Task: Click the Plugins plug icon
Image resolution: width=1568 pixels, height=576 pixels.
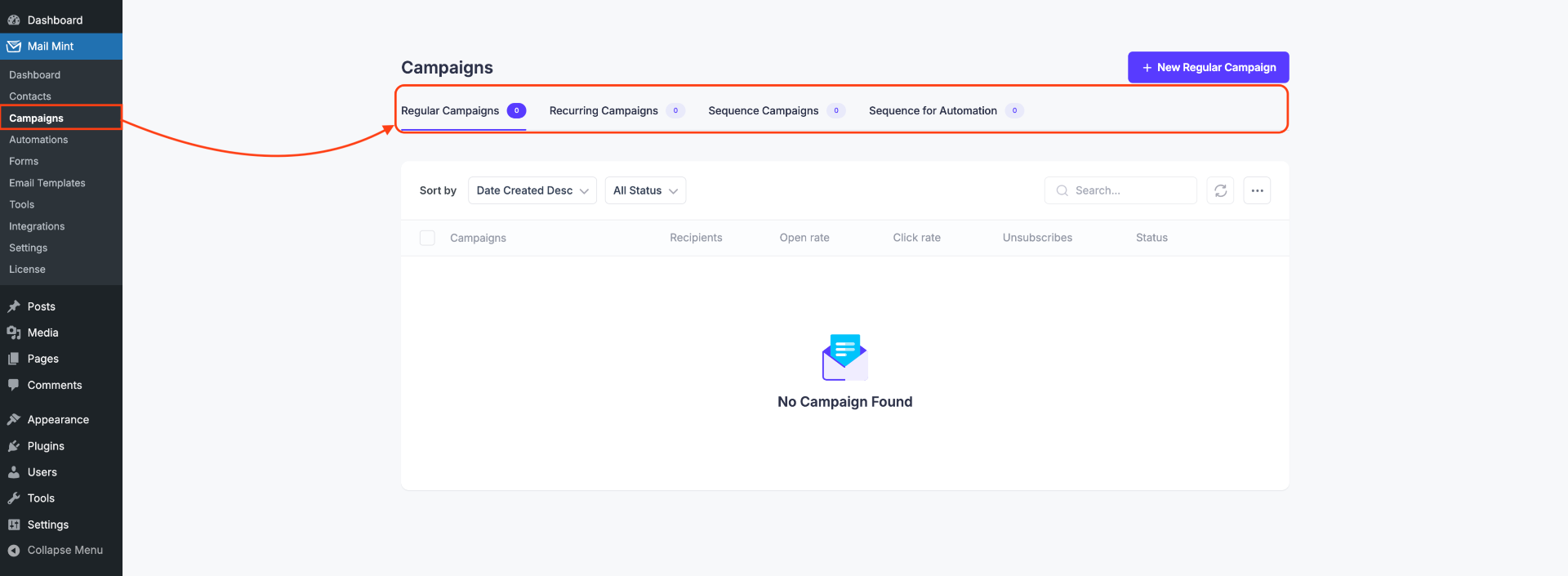Action: point(14,446)
